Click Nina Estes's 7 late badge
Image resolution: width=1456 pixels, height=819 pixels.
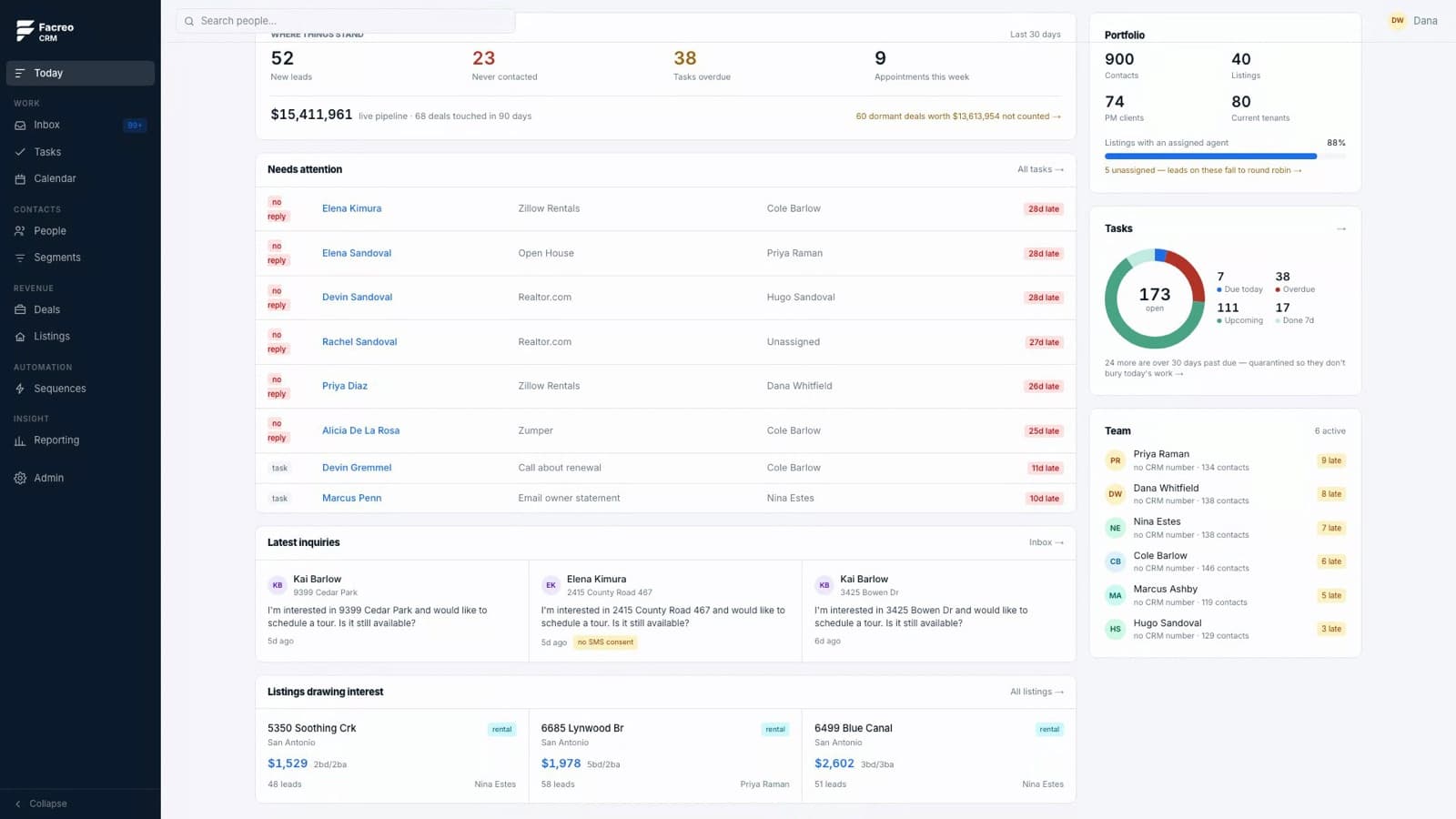[1331, 528]
